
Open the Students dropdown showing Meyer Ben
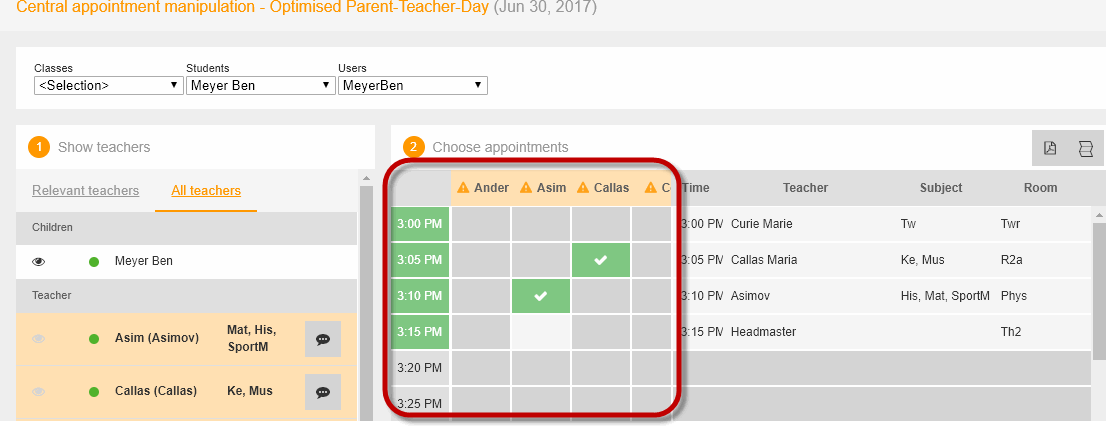pos(261,85)
